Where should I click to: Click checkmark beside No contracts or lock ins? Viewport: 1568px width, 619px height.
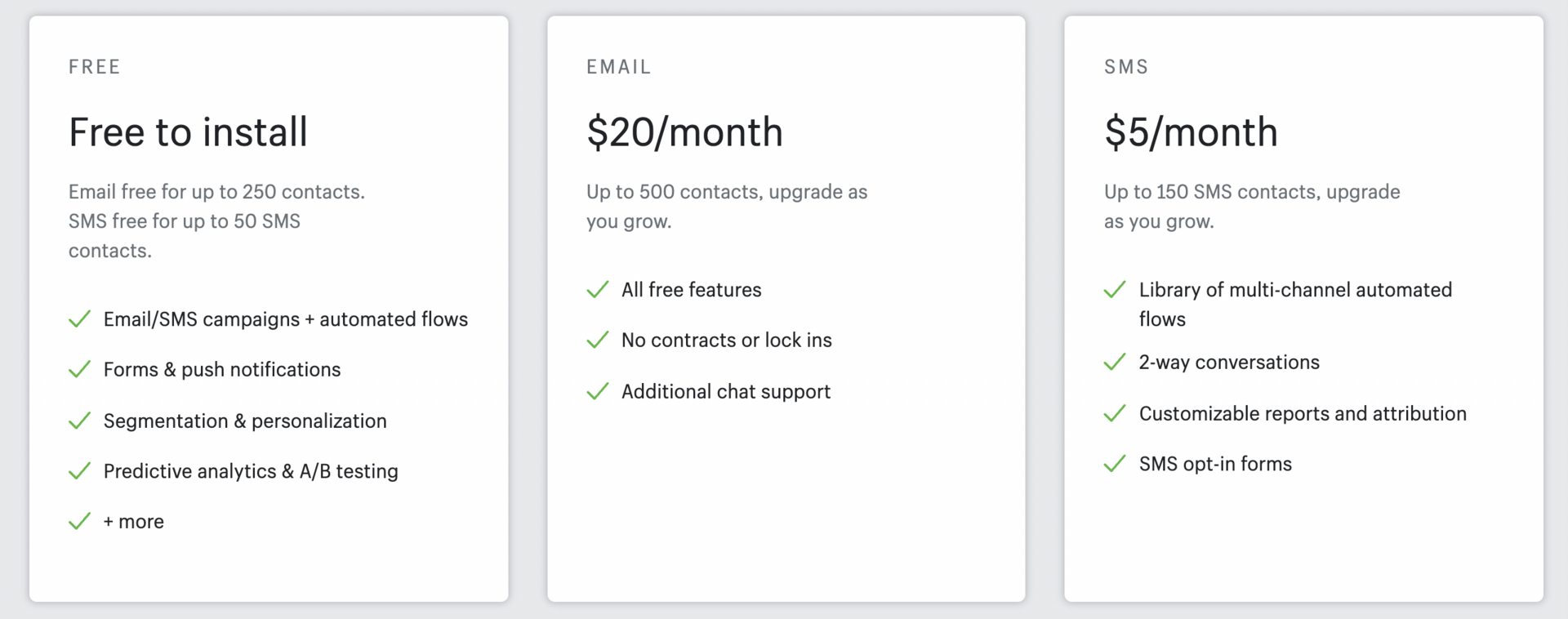pyautogui.click(x=598, y=340)
